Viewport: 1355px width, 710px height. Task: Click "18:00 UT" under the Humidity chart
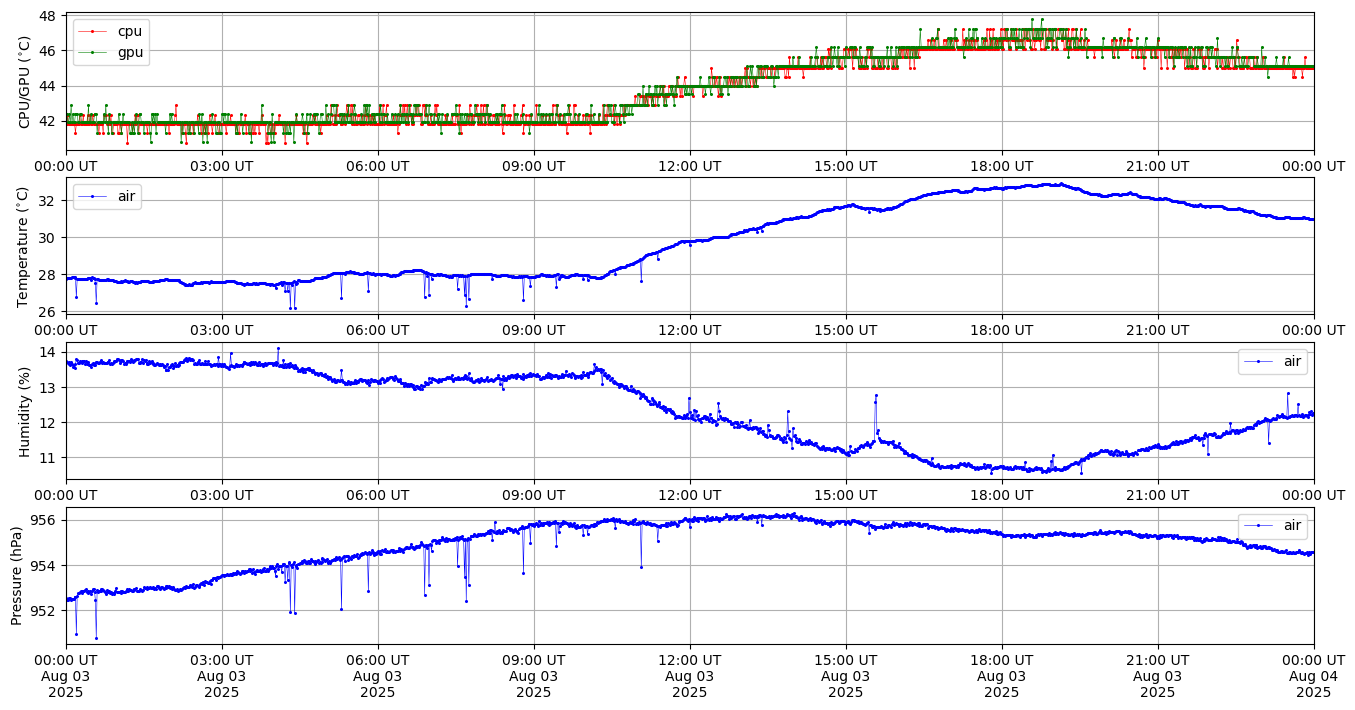(x=1002, y=495)
